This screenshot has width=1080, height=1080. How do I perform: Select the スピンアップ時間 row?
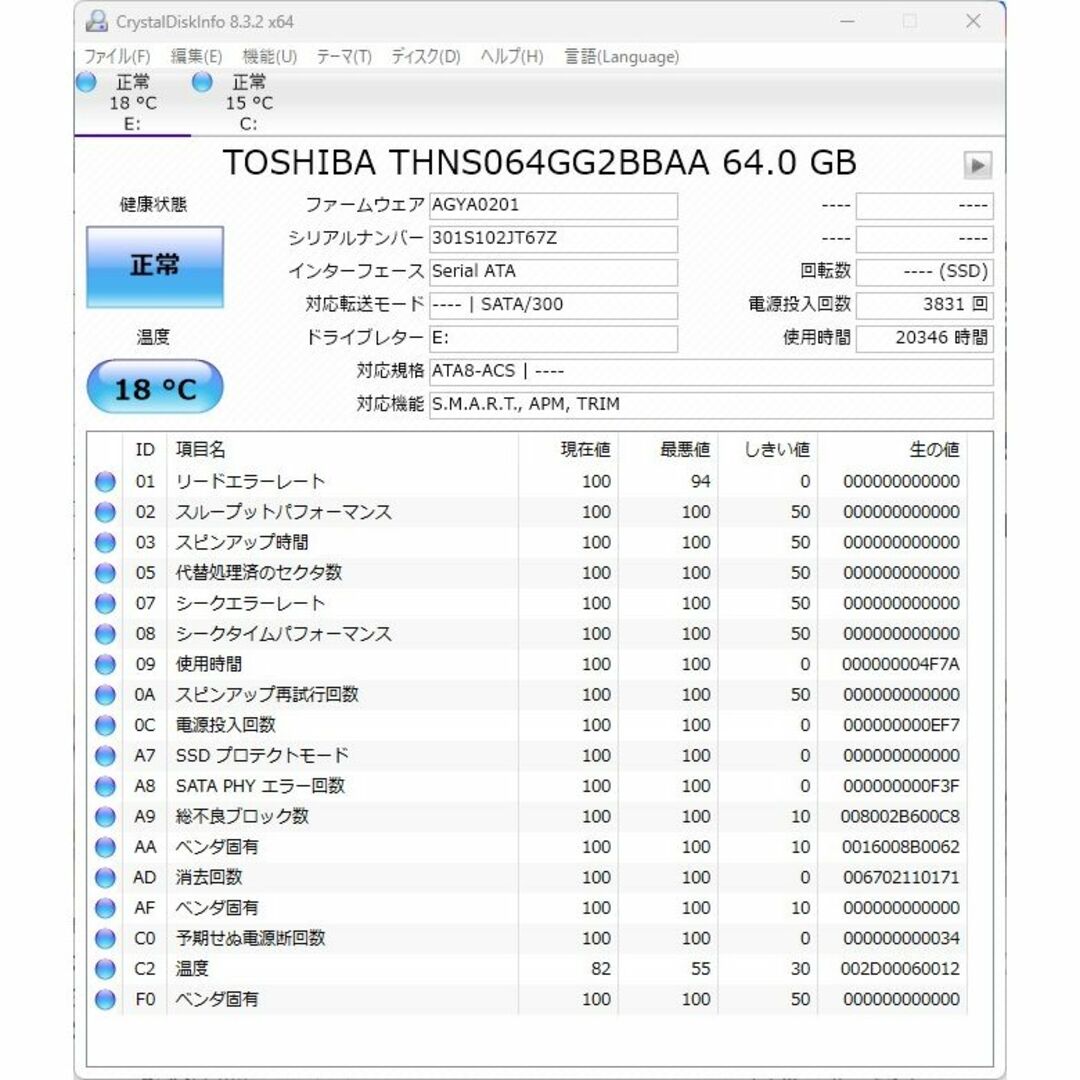[528, 543]
